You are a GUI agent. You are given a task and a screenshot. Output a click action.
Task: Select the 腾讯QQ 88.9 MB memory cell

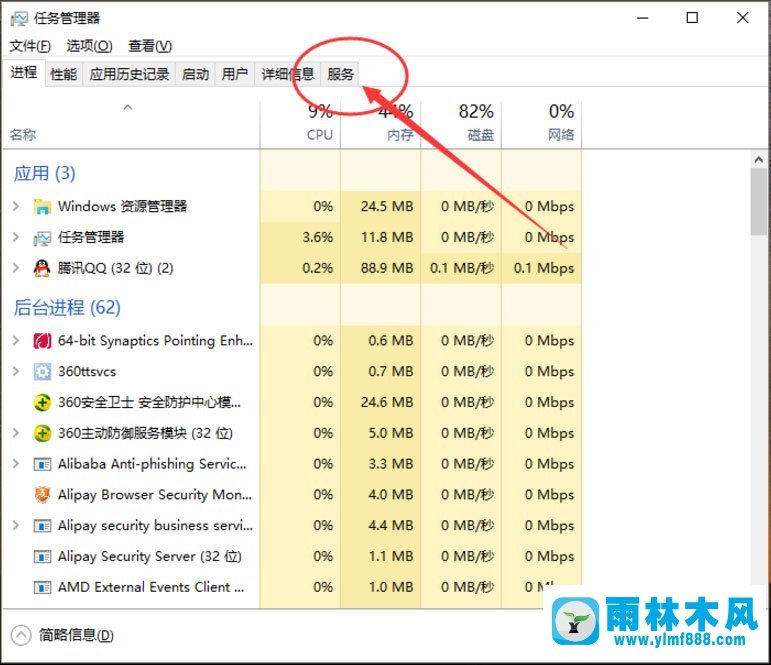pos(381,269)
